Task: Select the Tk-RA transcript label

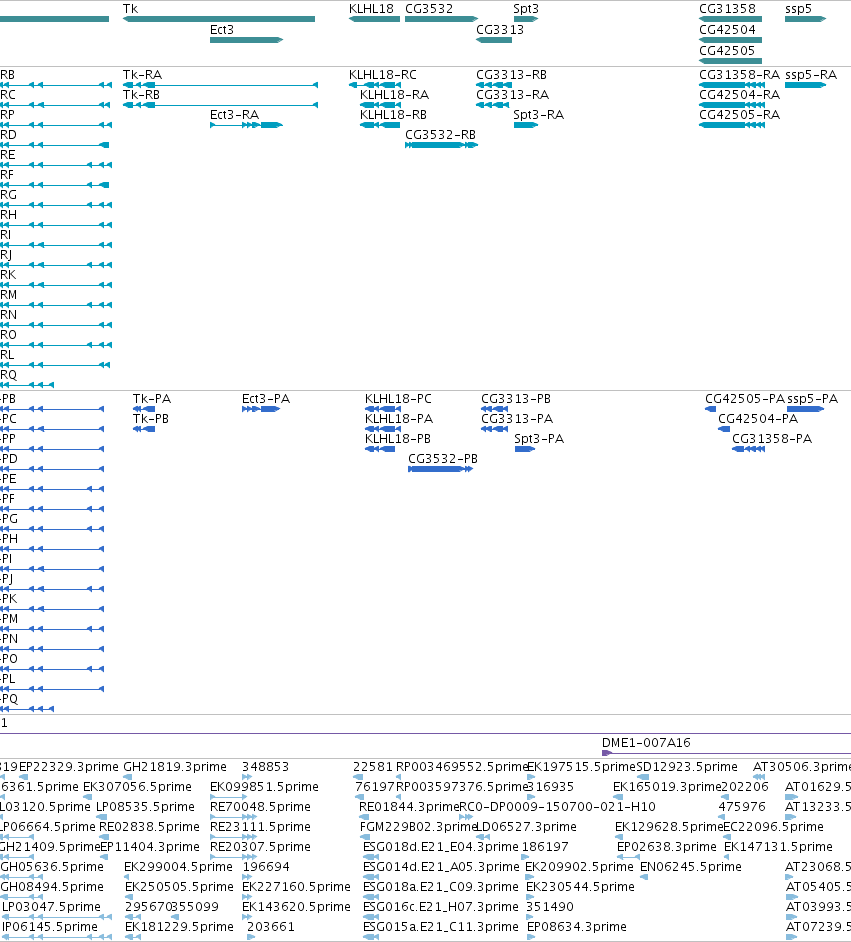Action: pyautogui.click(x=142, y=75)
